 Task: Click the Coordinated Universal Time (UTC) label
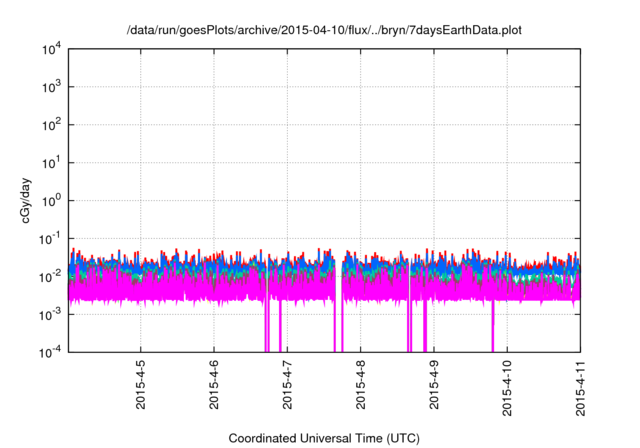click(324, 439)
